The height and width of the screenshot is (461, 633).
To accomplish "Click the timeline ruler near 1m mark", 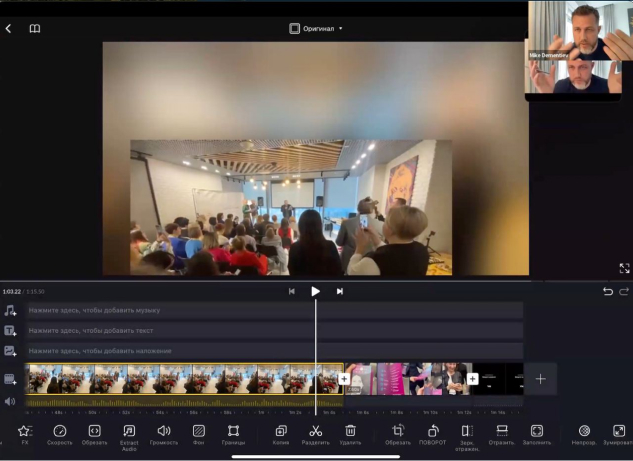I will [261, 412].
